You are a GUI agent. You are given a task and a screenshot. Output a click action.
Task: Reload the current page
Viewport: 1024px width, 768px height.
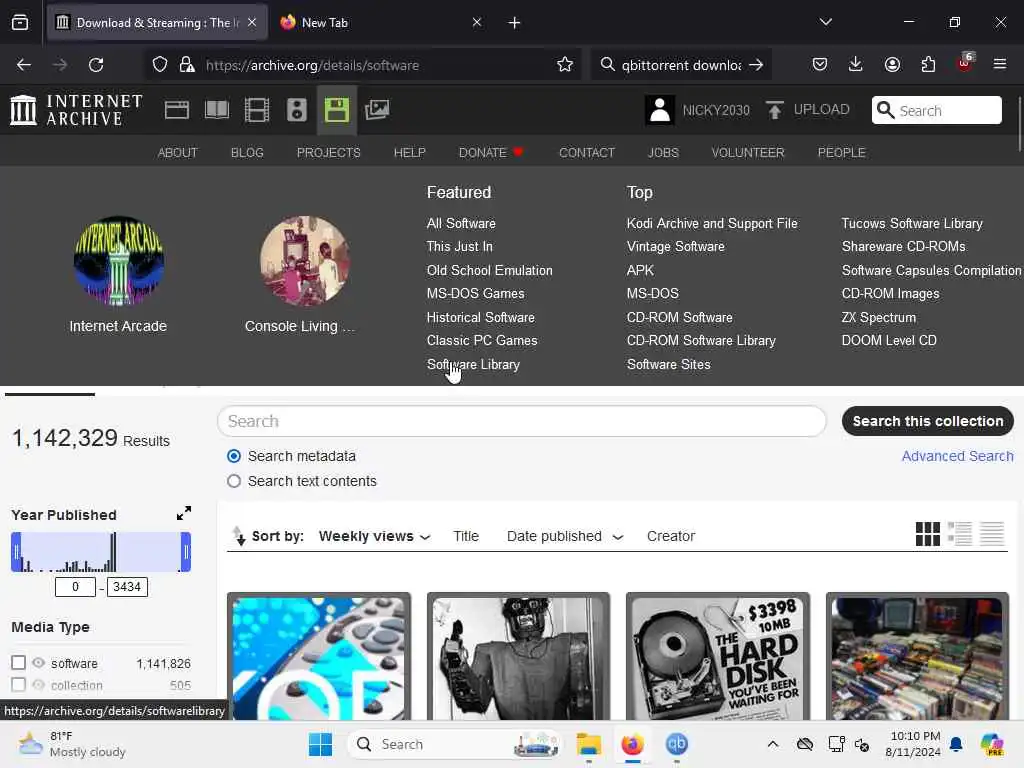coord(96,65)
